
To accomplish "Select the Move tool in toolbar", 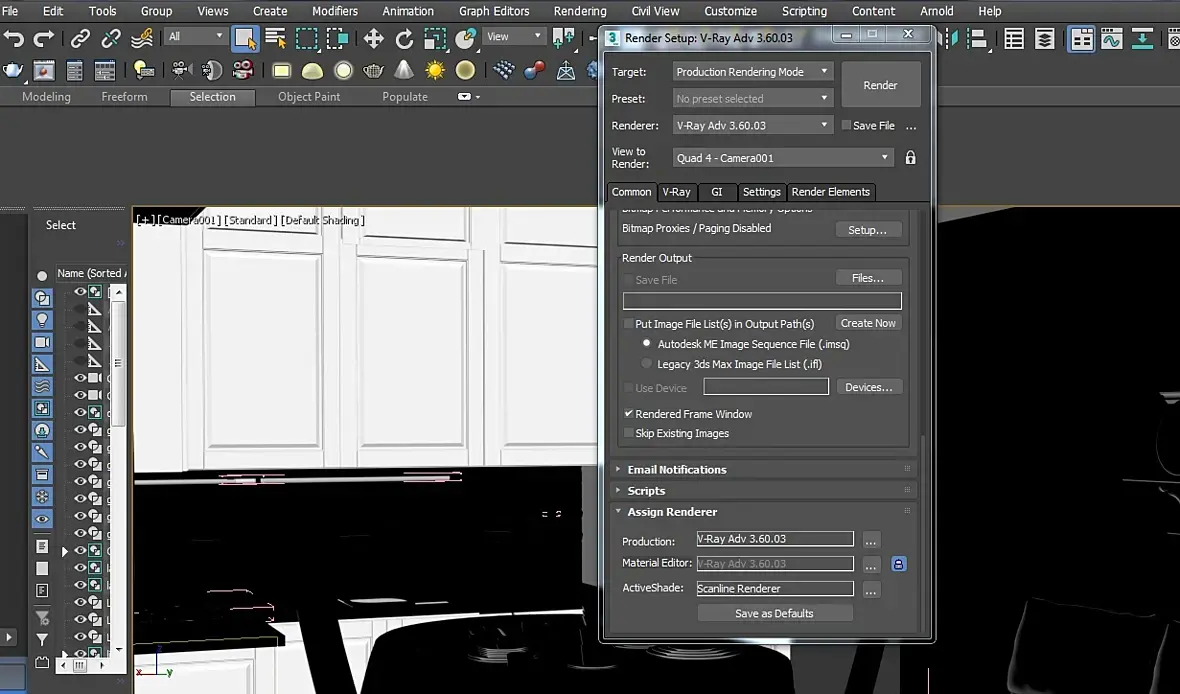I will click(x=373, y=39).
